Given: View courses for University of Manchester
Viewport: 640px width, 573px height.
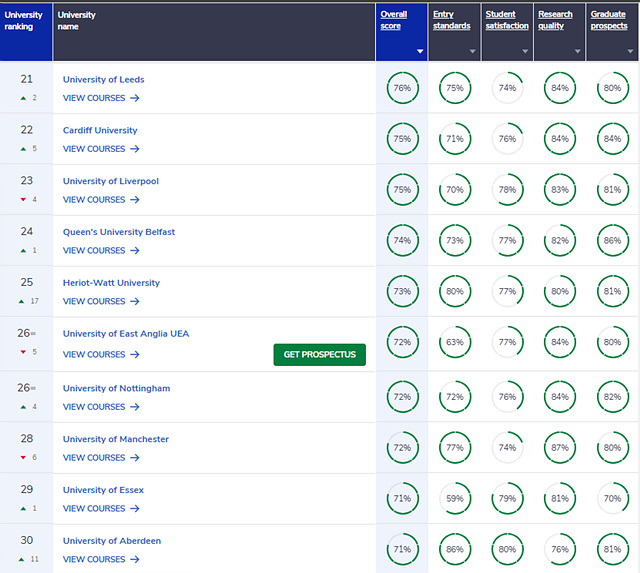Looking at the screenshot, I should pyautogui.click(x=101, y=458).
